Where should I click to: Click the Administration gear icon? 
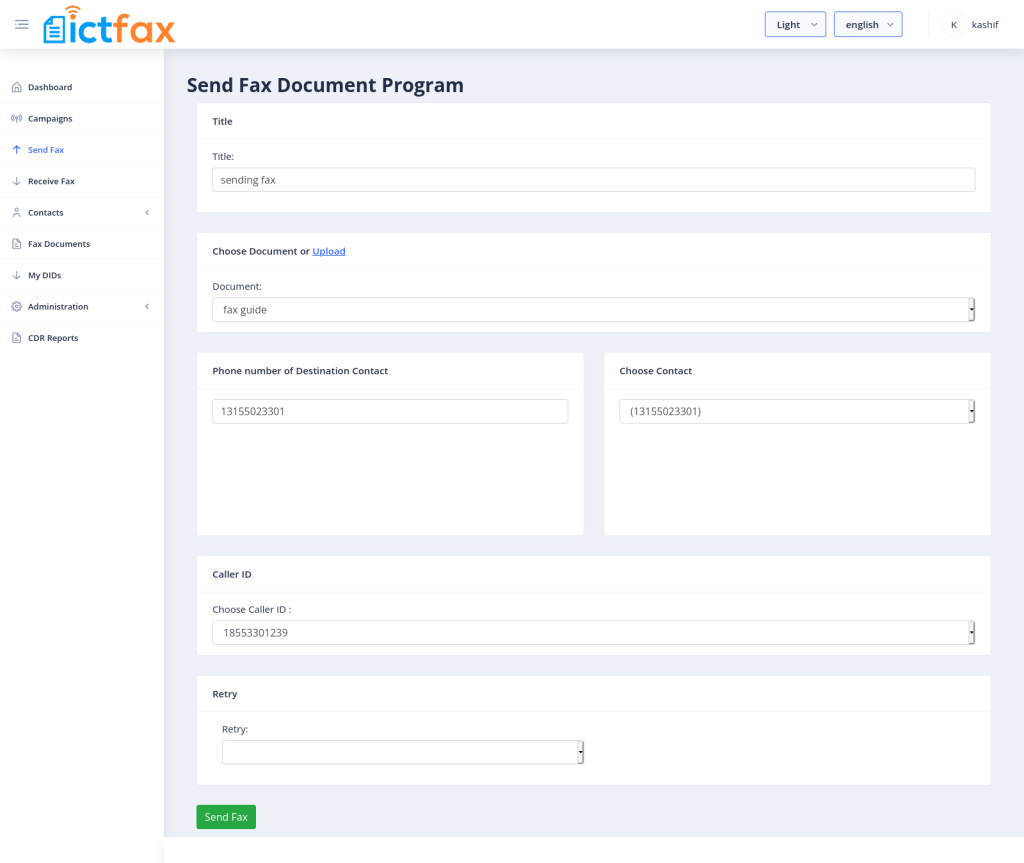click(x=17, y=306)
